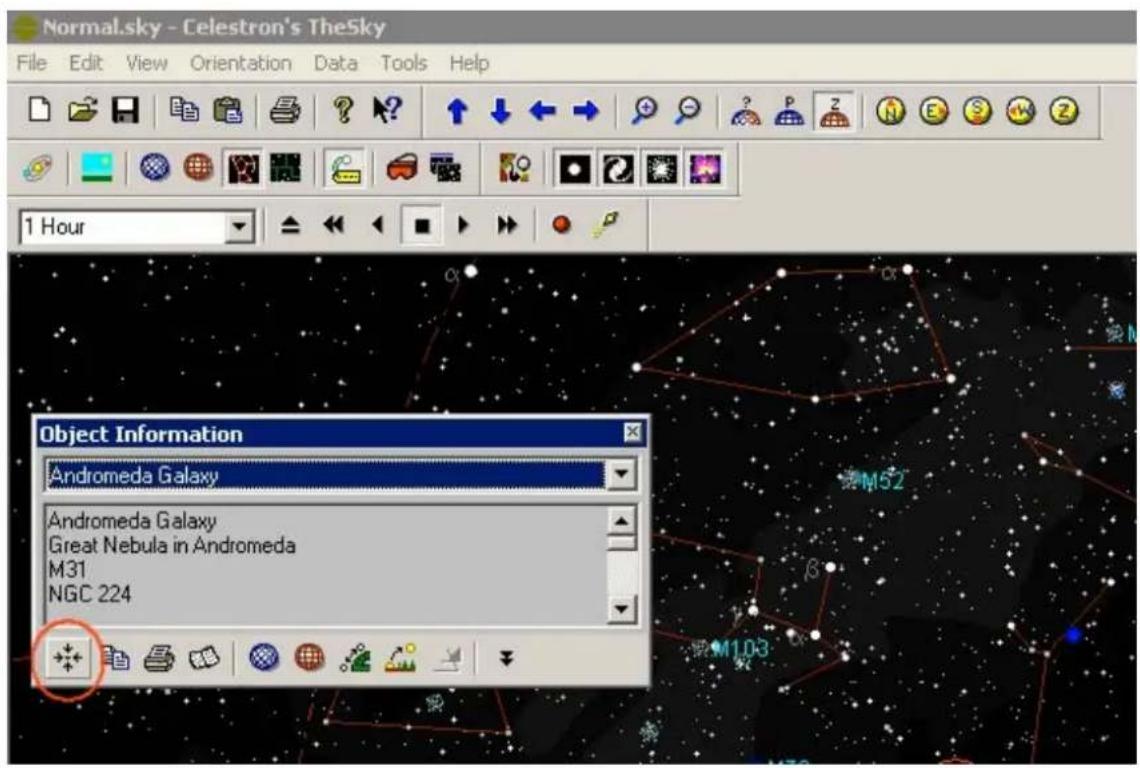Click the eject-style reset time button
Screen dimensions: 1140x768
290,225
